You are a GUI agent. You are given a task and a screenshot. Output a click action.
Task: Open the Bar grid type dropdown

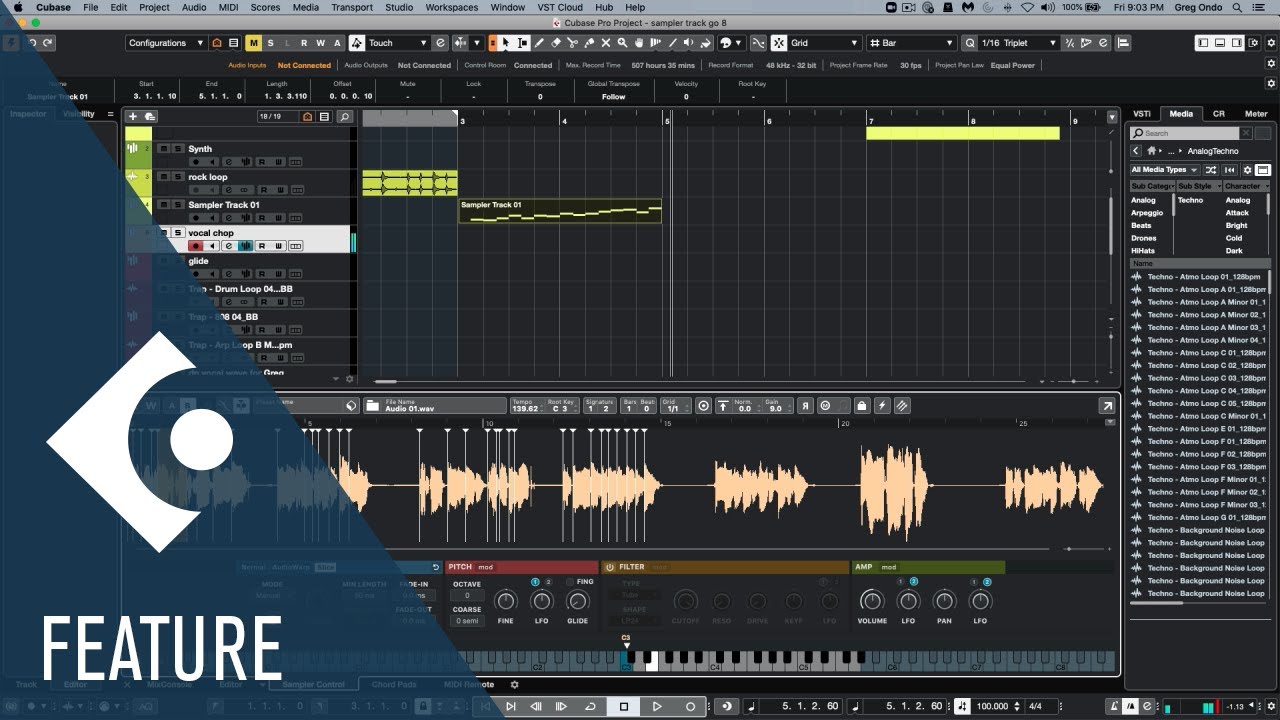(x=911, y=43)
